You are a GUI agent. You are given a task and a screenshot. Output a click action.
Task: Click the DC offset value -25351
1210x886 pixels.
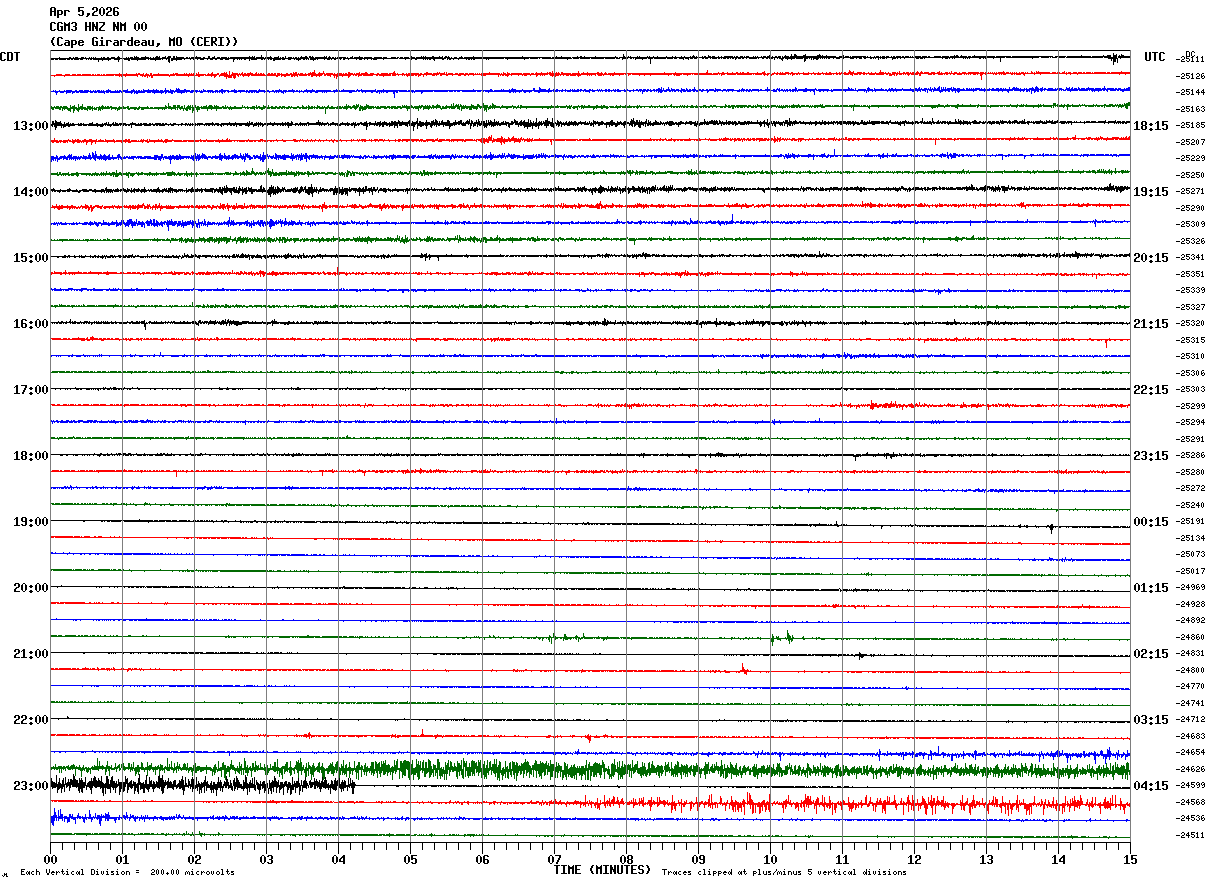click(x=1191, y=274)
